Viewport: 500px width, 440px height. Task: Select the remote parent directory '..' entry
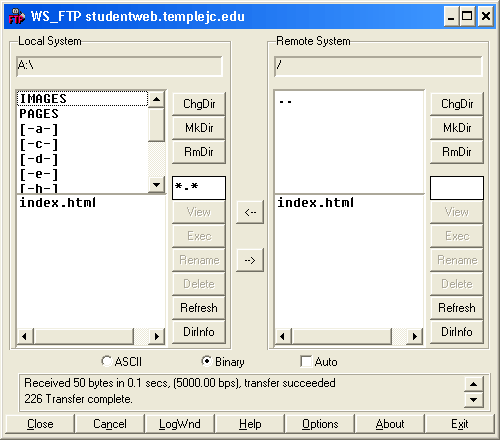[286, 102]
